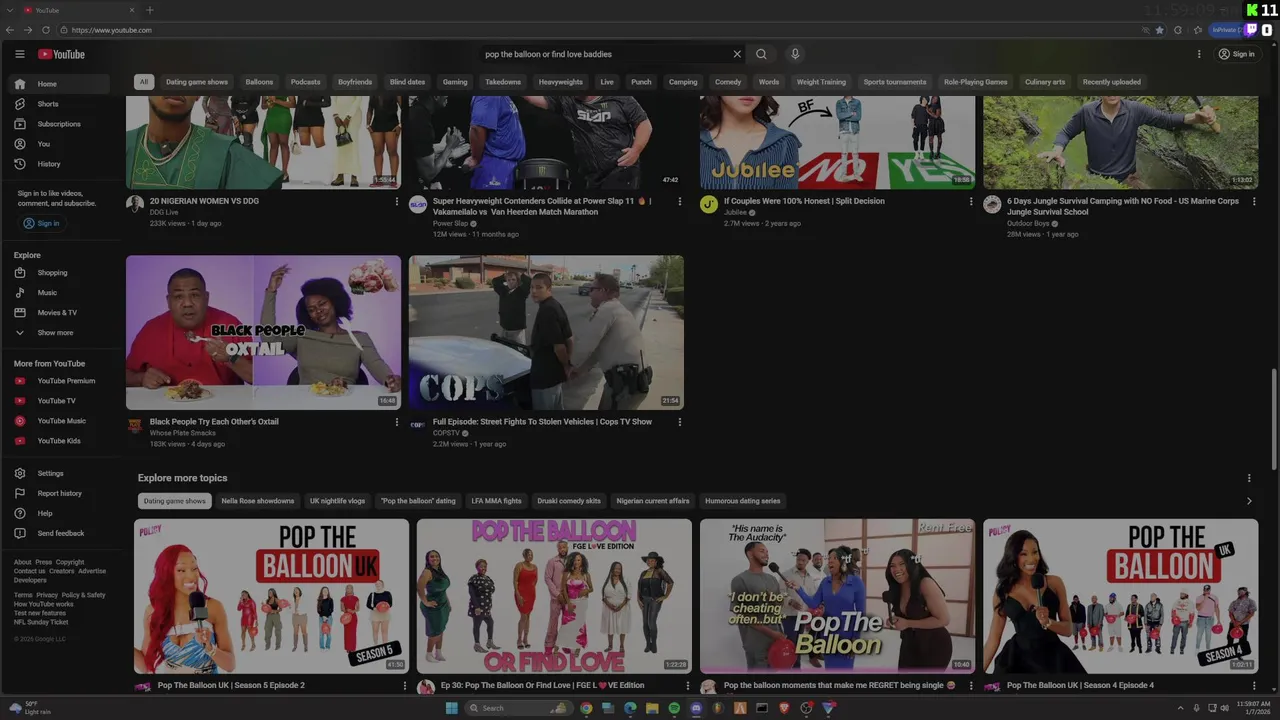Open Shorts from sidebar

[61, 104]
